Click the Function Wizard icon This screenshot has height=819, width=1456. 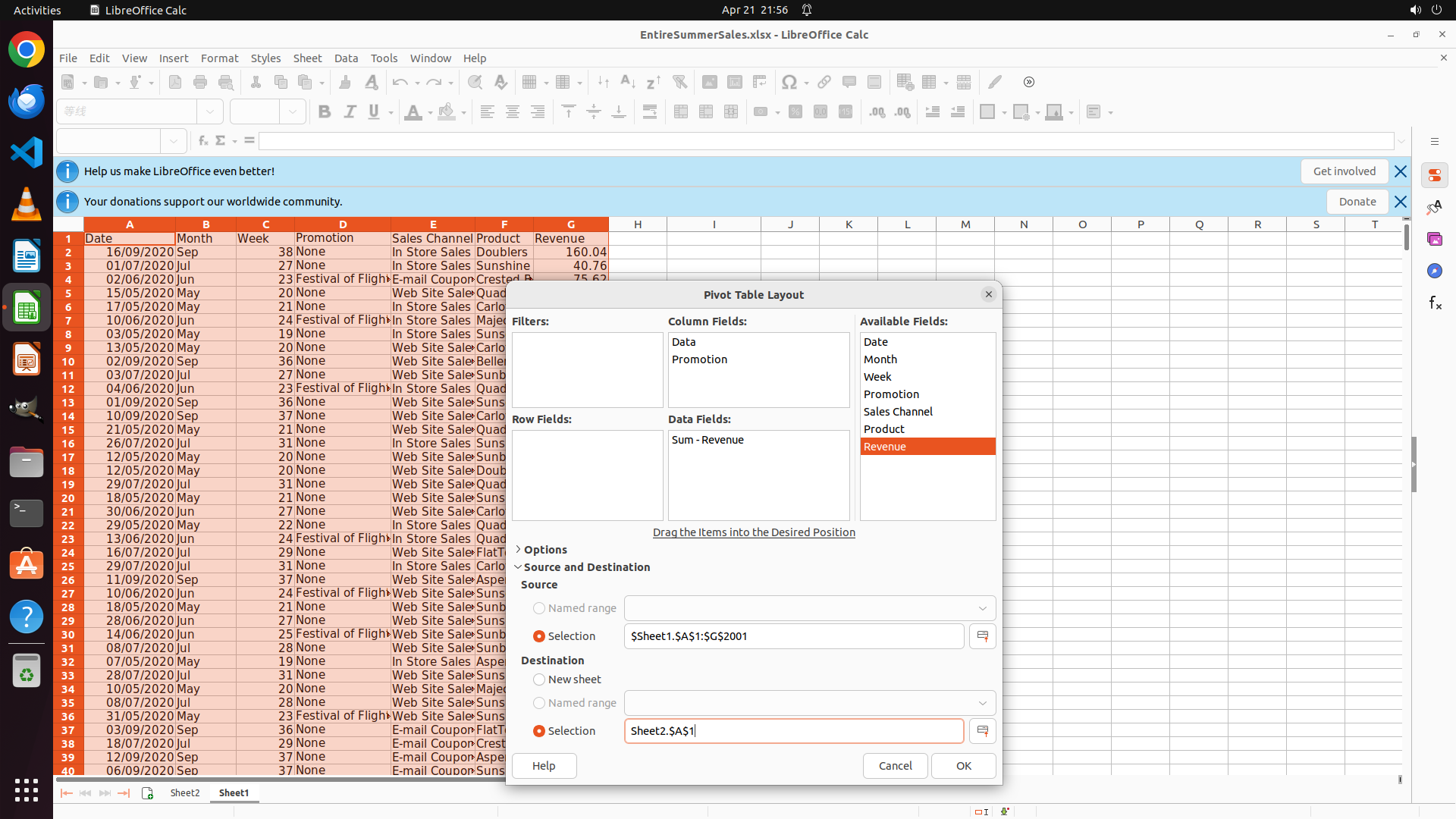pyautogui.click(x=202, y=141)
